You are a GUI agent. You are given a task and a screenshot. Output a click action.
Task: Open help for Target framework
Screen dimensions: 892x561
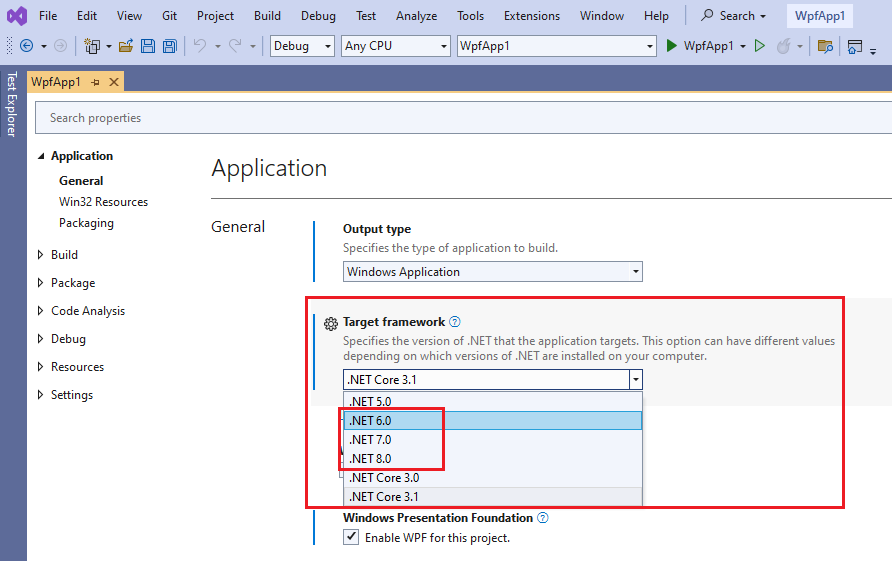tap(455, 321)
